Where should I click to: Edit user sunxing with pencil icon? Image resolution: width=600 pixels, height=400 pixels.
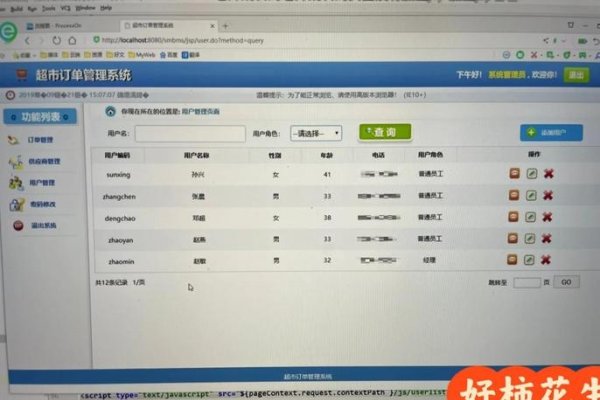pyautogui.click(x=532, y=173)
